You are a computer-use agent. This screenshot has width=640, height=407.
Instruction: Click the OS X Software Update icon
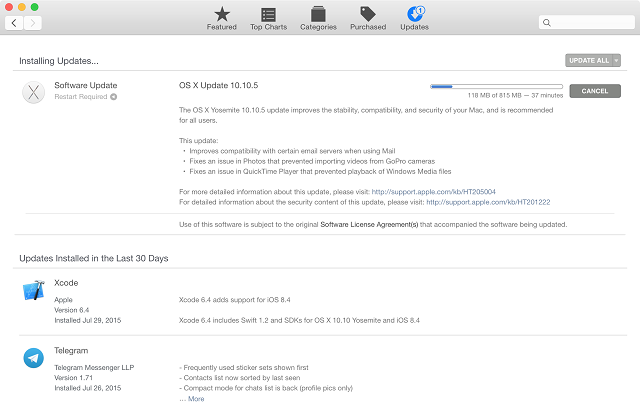click(33, 92)
